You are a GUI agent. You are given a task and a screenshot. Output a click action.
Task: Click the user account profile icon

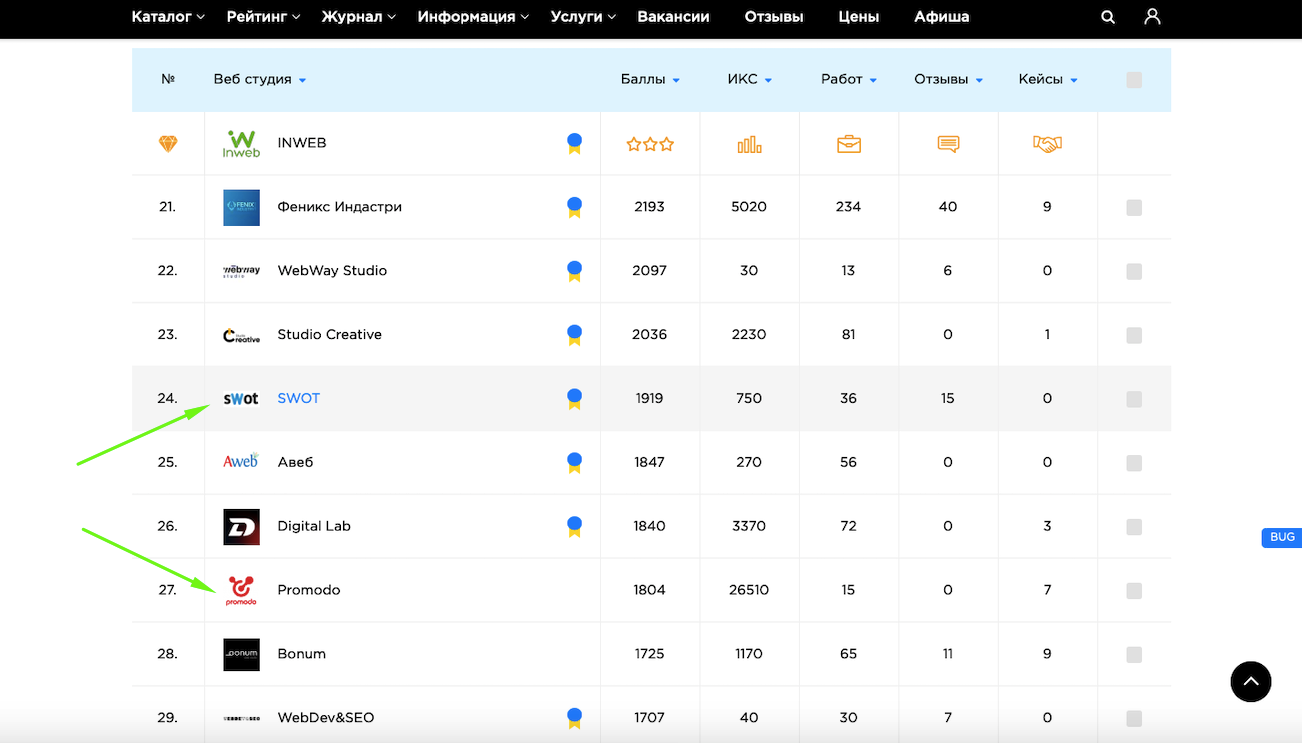(1152, 17)
